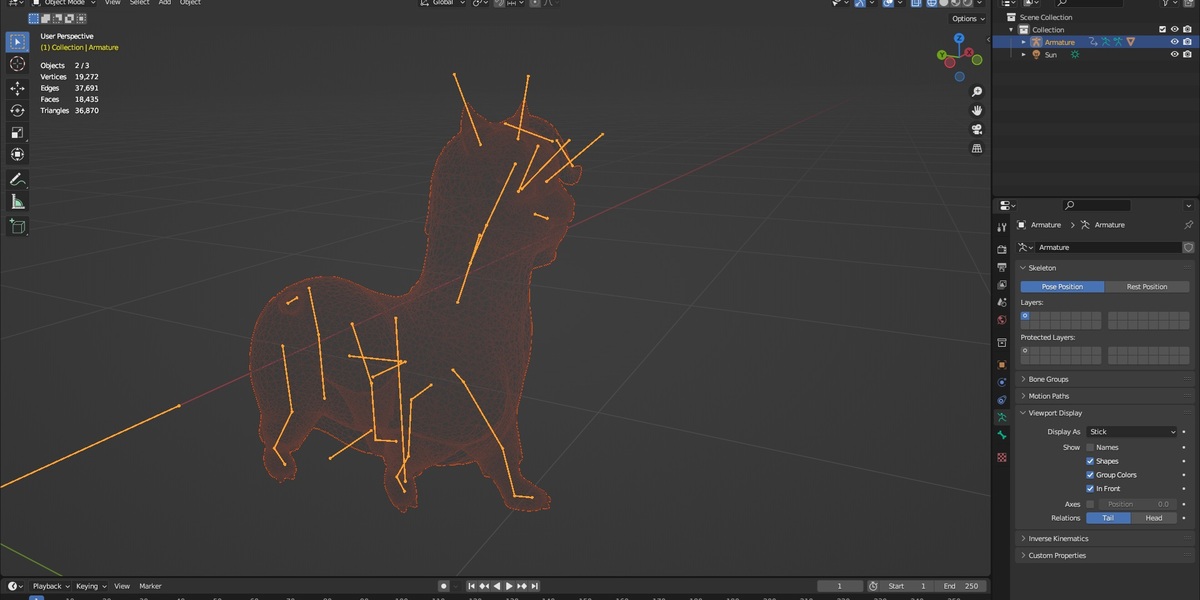Image resolution: width=1200 pixels, height=600 pixels.
Task: Open the Object Mode dropdown
Action: (x=64, y=3)
